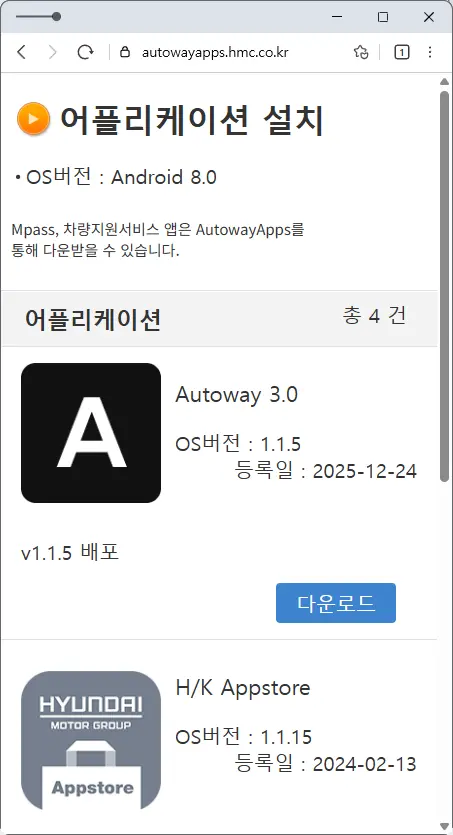This screenshot has width=453, height=835.
Task: Open tab switcher showing 1 tab
Action: coord(402,52)
